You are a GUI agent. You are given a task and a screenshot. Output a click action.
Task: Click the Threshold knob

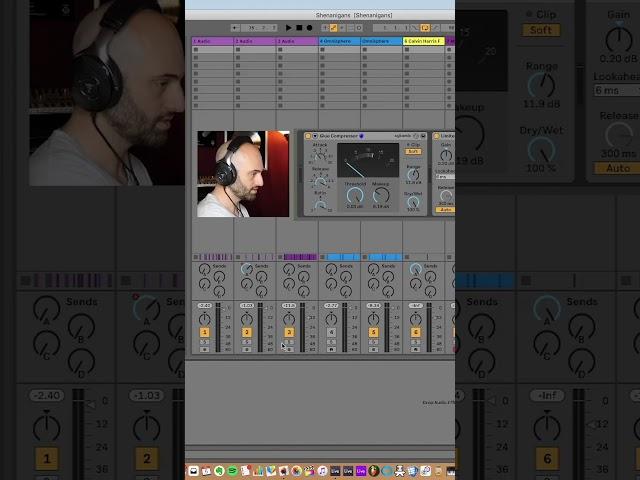[x=355, y=196]
